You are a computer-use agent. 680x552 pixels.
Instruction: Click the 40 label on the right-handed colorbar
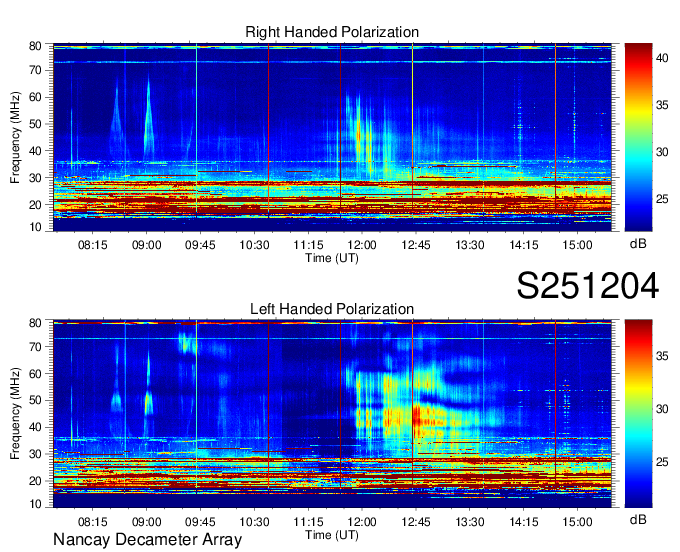click(662, 58)
